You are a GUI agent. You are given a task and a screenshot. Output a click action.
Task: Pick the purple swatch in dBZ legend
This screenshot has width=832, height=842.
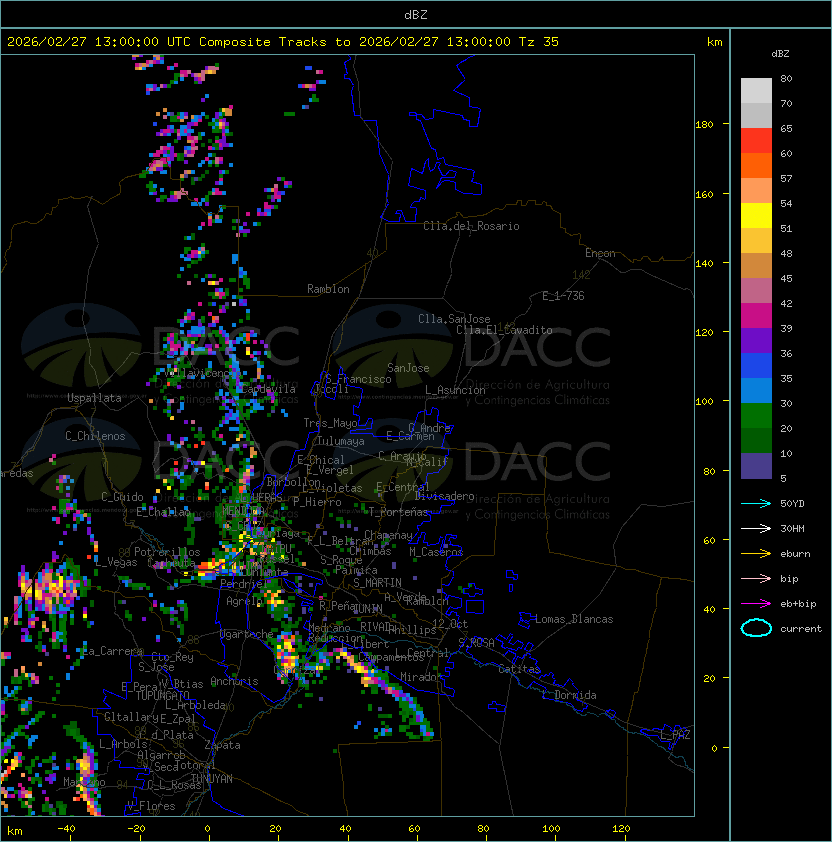click(x=756, y=340)
